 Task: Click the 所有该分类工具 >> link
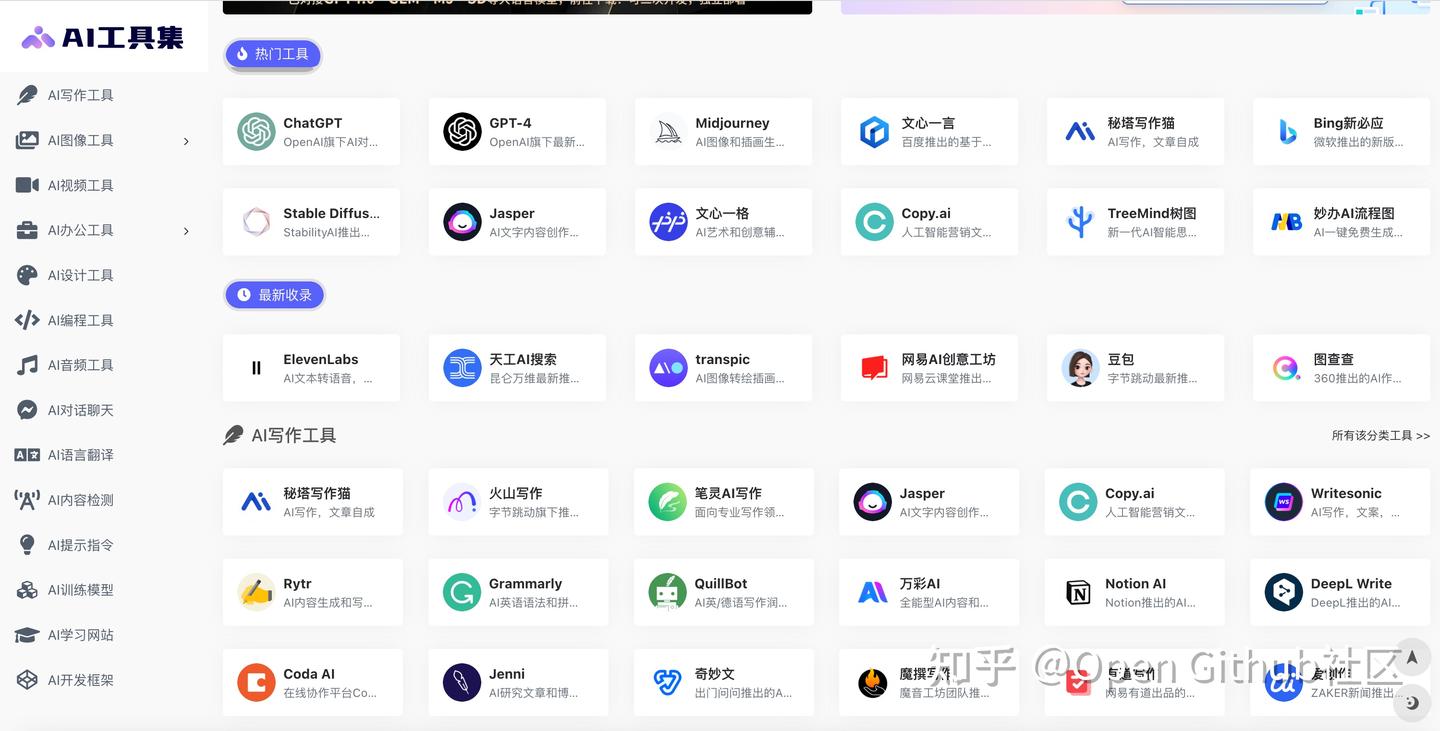(1381, 436)
